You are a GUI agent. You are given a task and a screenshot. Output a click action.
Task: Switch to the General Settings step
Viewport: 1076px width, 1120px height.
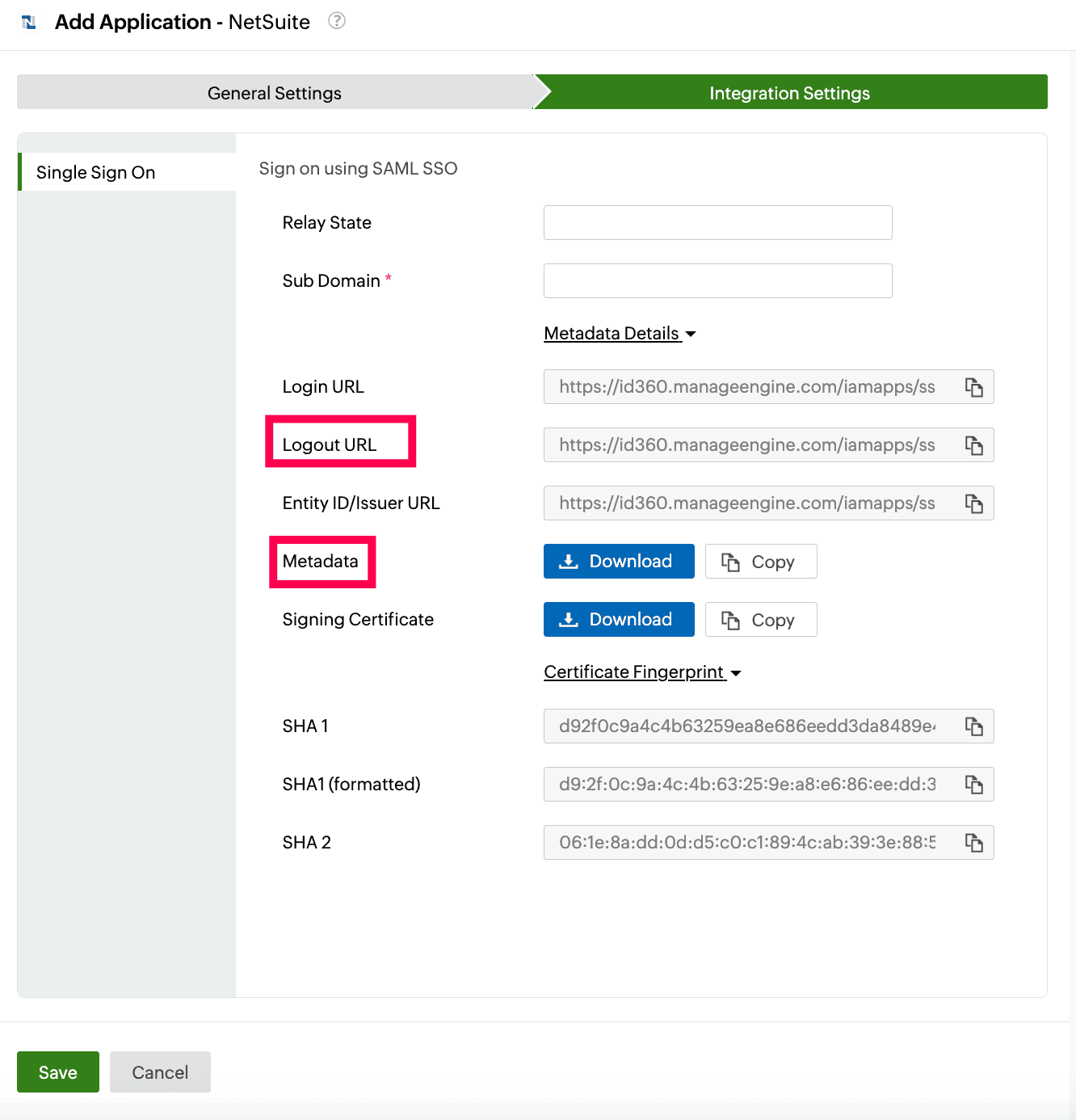(x=275, y=93)
